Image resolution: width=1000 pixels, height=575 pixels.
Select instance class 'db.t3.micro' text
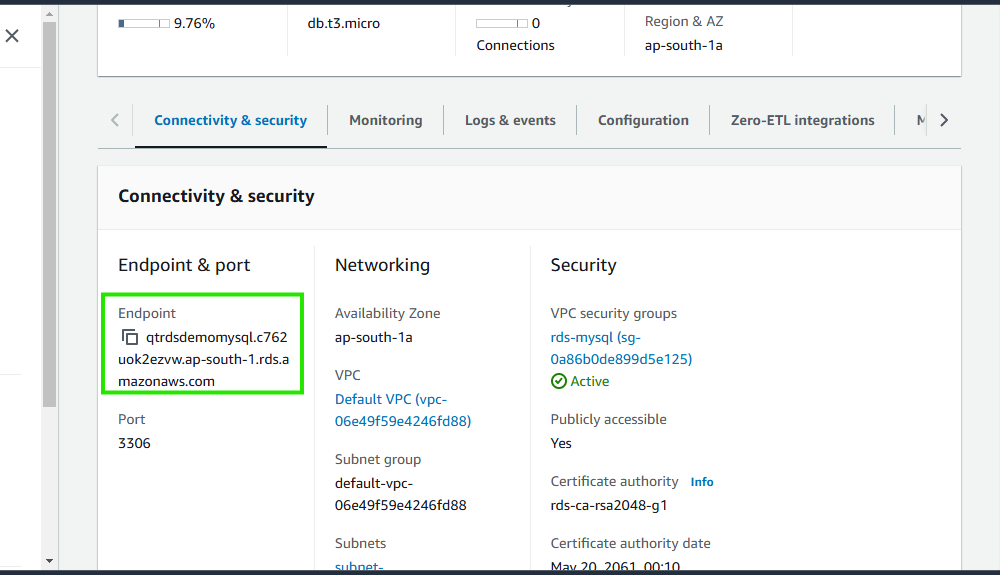pyautogui.click(x=344, y=24)
